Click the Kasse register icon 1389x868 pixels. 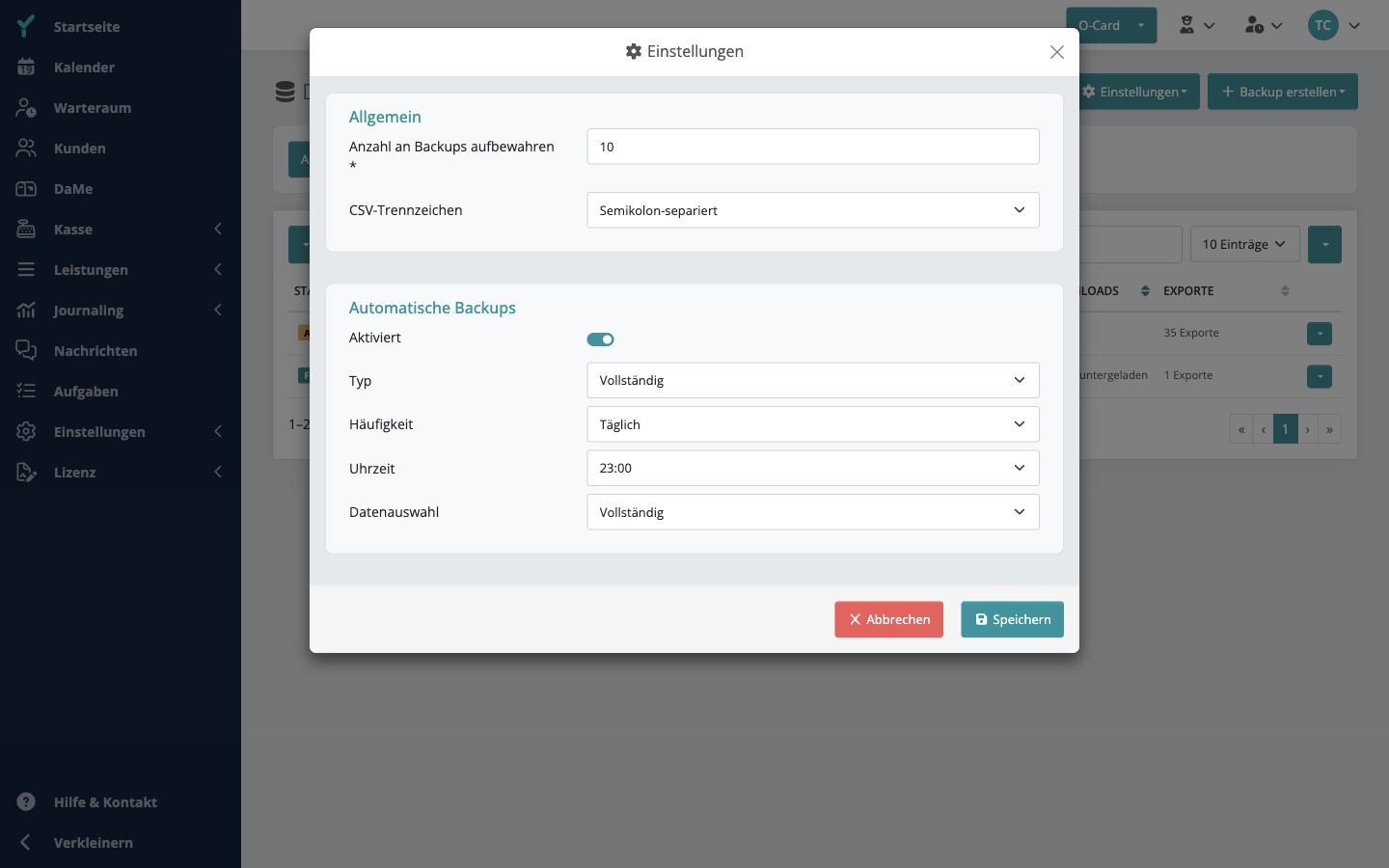click(x=26, y=230)
